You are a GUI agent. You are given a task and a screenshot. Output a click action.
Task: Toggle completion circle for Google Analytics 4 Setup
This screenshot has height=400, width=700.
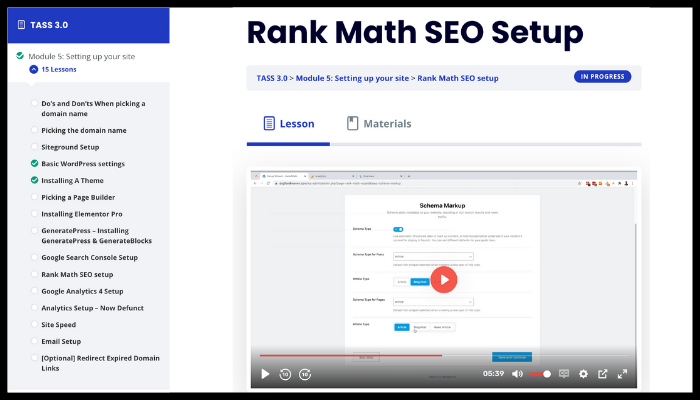pyautogui.click(x=34, y=291)
